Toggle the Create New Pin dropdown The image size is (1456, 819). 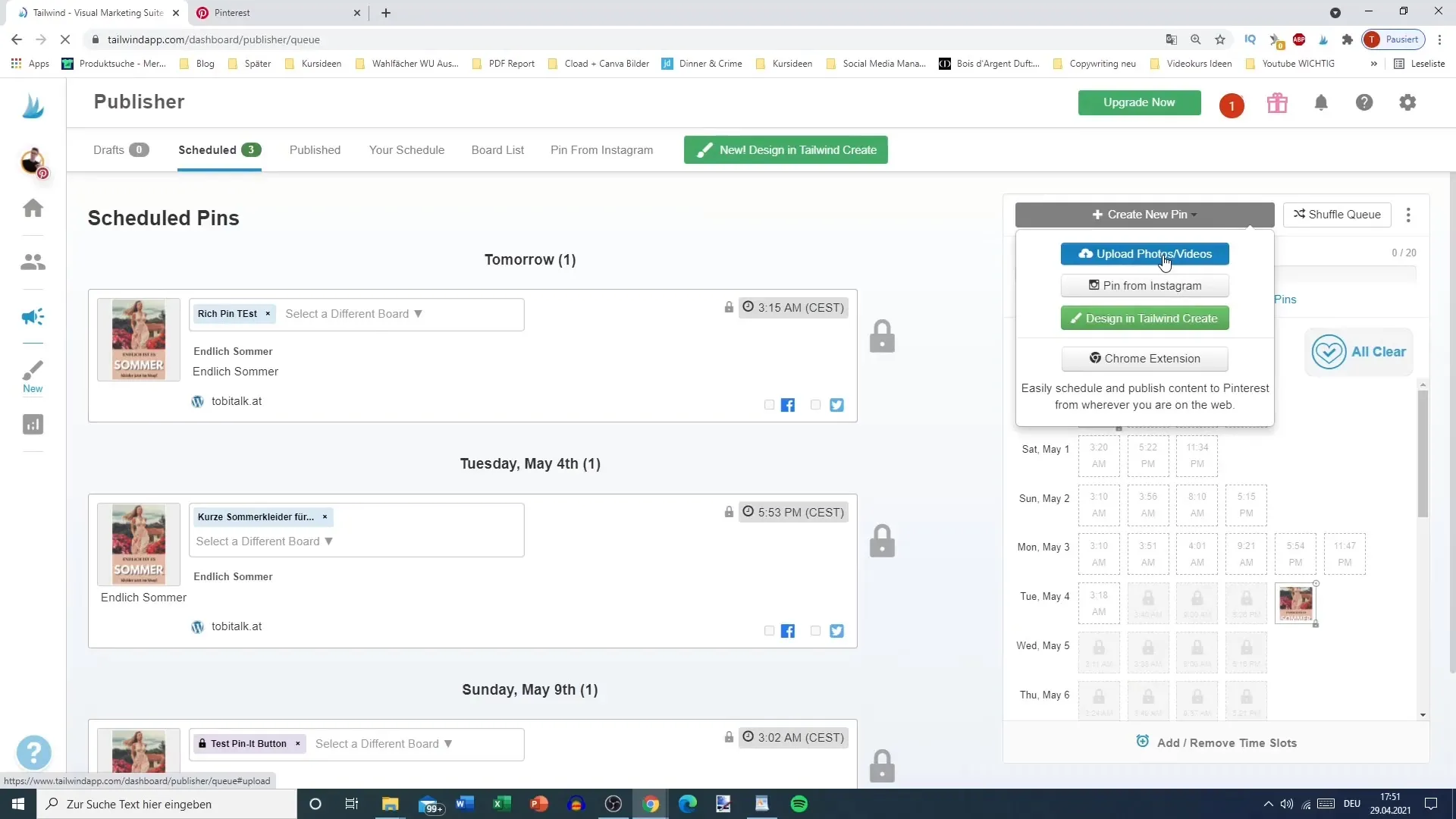[x=1144, y=215]
